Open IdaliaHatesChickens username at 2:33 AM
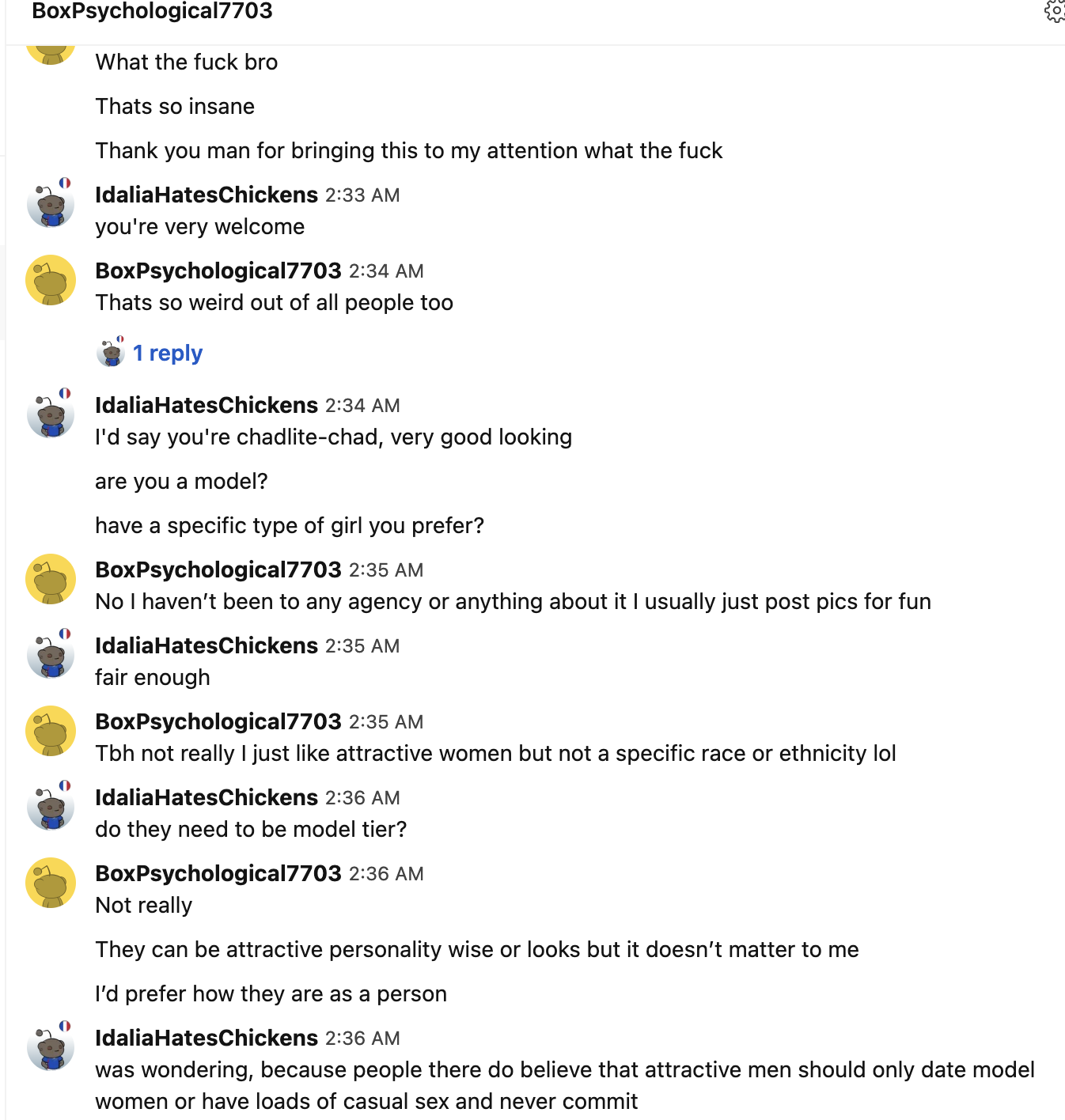This screenshot has width=1065, height=1120. (x=207, y=195)
